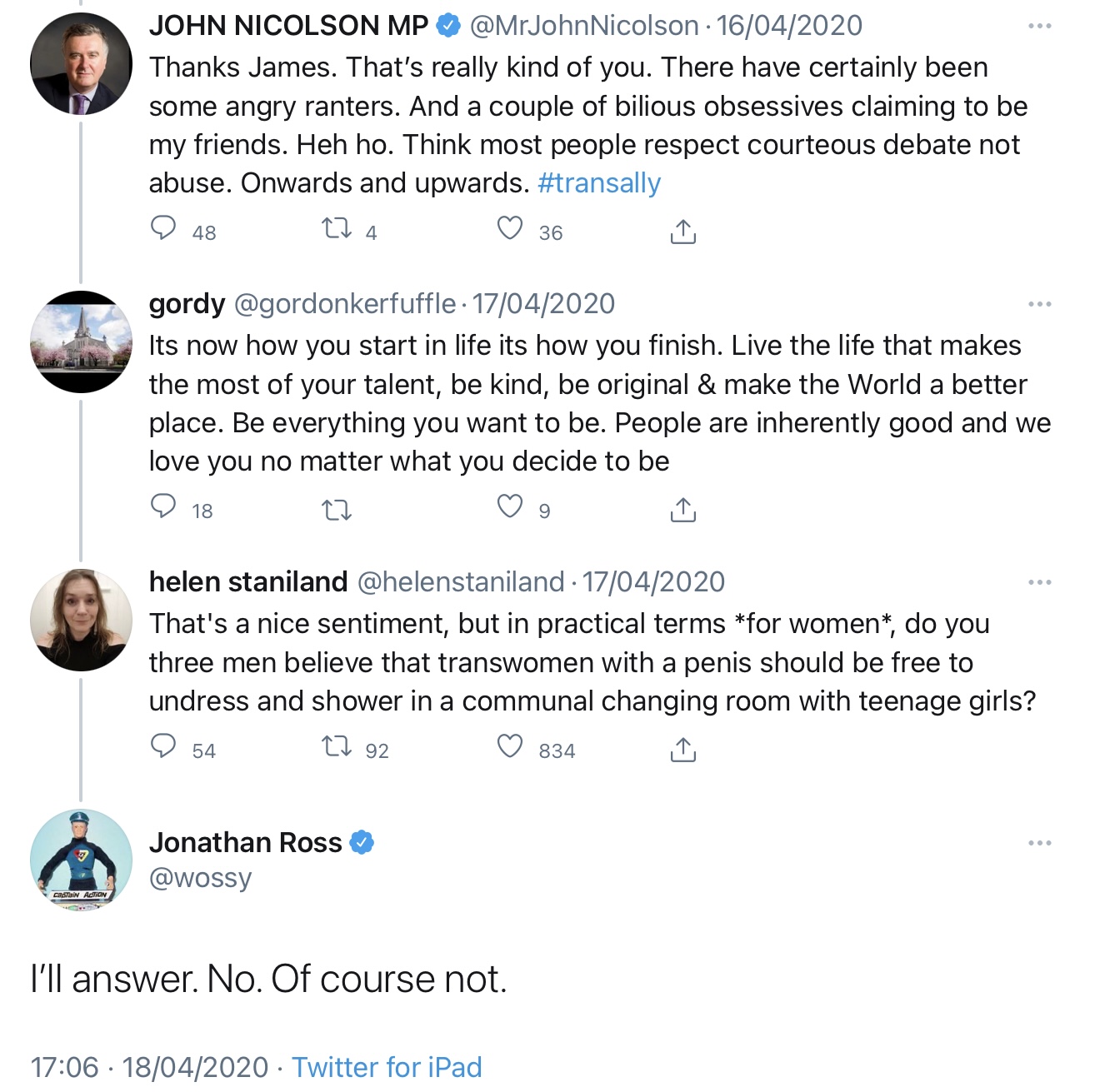
Task: Reply to John Nicolson's tweet
Action: [163, 228]
